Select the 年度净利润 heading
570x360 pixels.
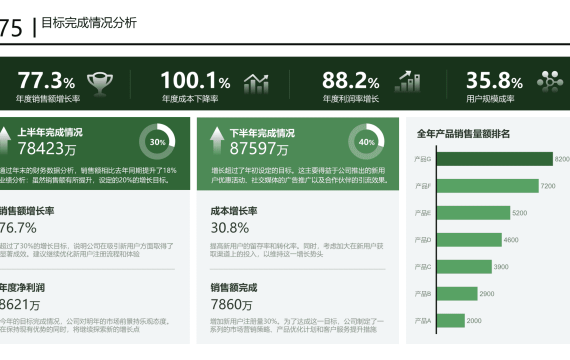(22, 288)
